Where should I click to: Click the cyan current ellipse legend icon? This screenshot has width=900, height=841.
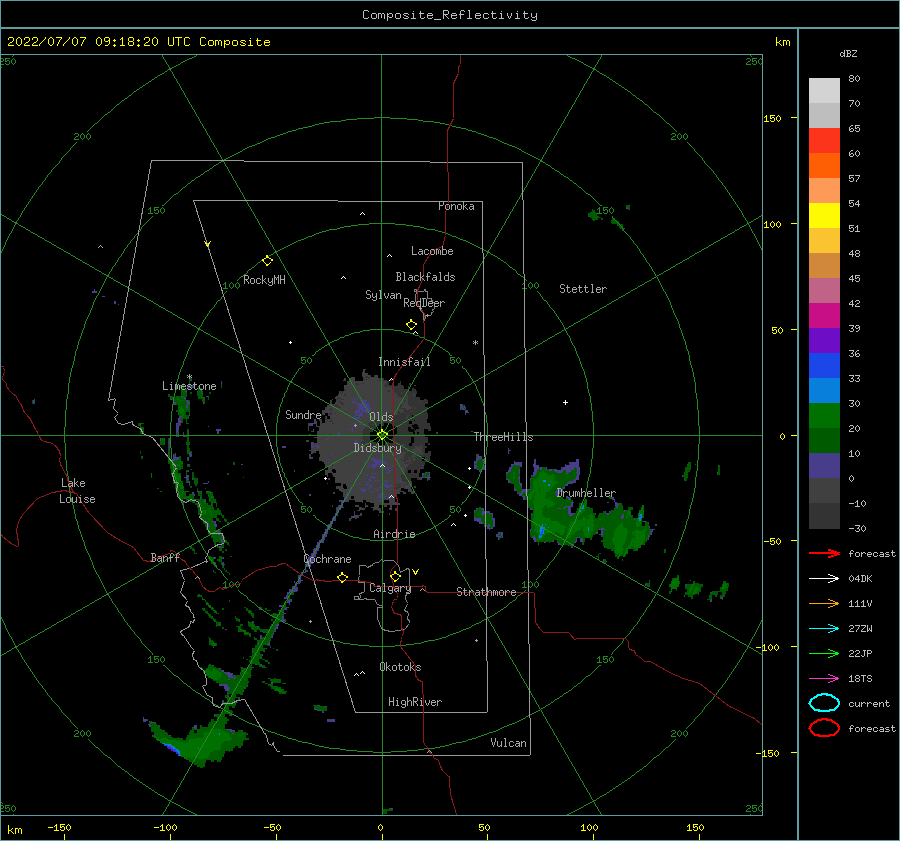click(x=824, y=703)
